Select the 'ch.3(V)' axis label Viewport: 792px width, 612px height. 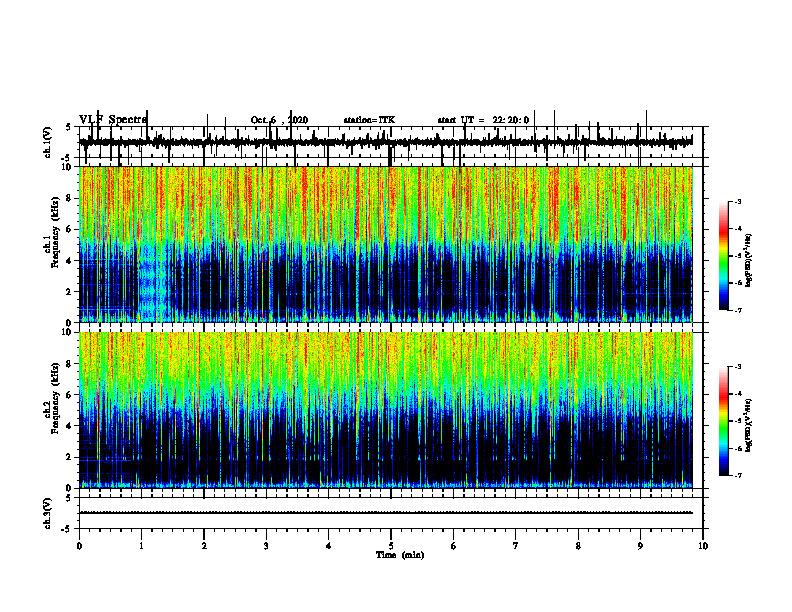click(48, 513)
